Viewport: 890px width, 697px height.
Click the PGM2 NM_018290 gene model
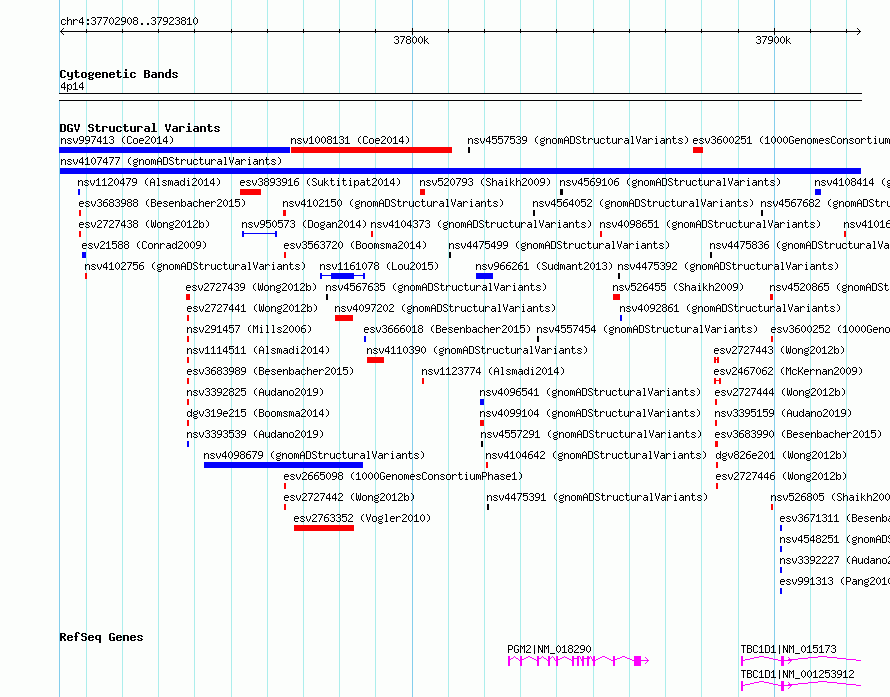pyautogui.click(x=578, y=661)
